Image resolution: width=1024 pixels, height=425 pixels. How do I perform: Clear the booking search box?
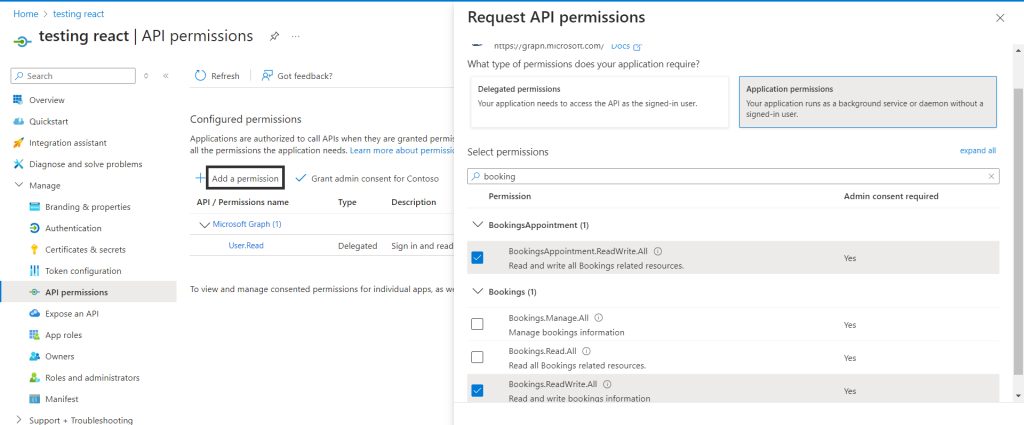coord(991,176)
